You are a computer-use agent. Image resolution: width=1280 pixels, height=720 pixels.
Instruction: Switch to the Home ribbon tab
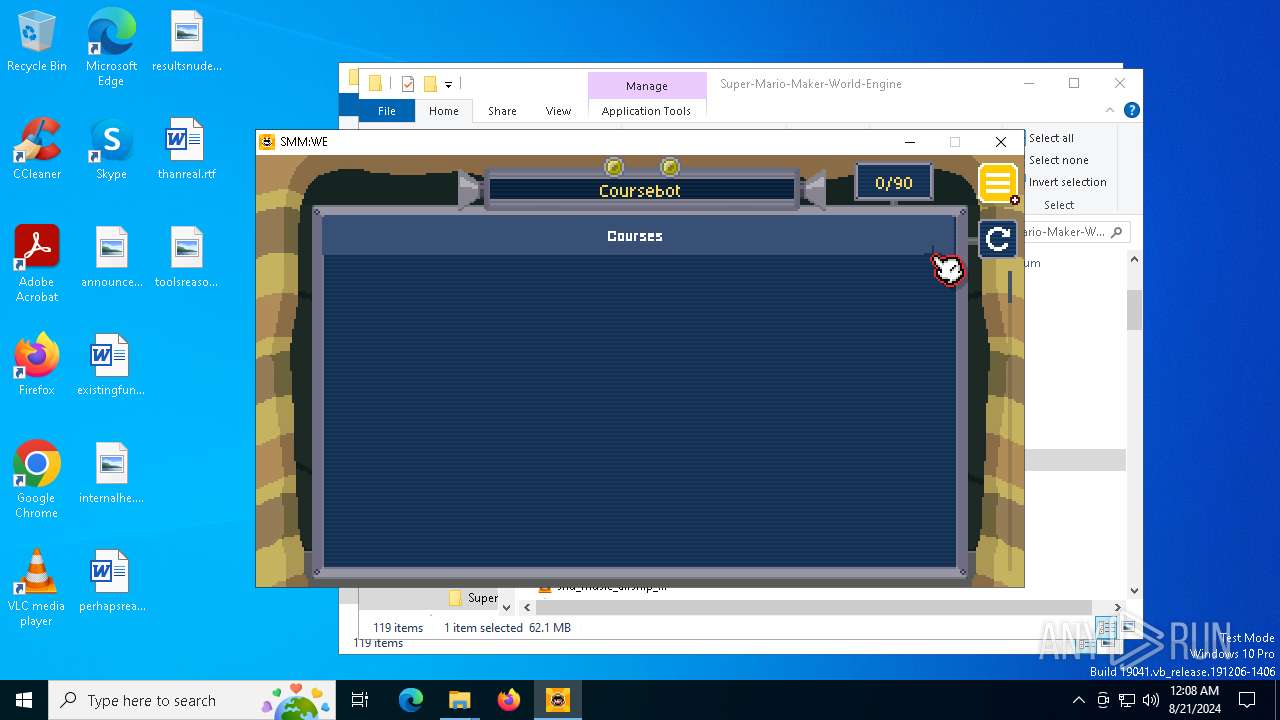tap(444, 111)
